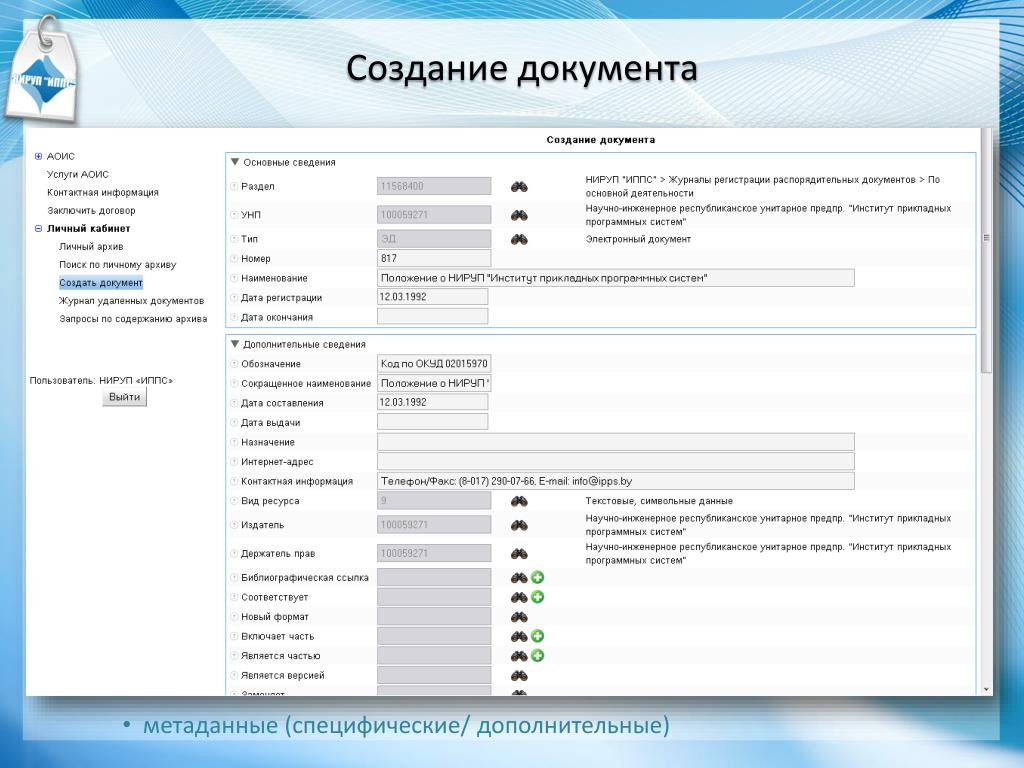Open Заключить договор menu item

(91, 210)
